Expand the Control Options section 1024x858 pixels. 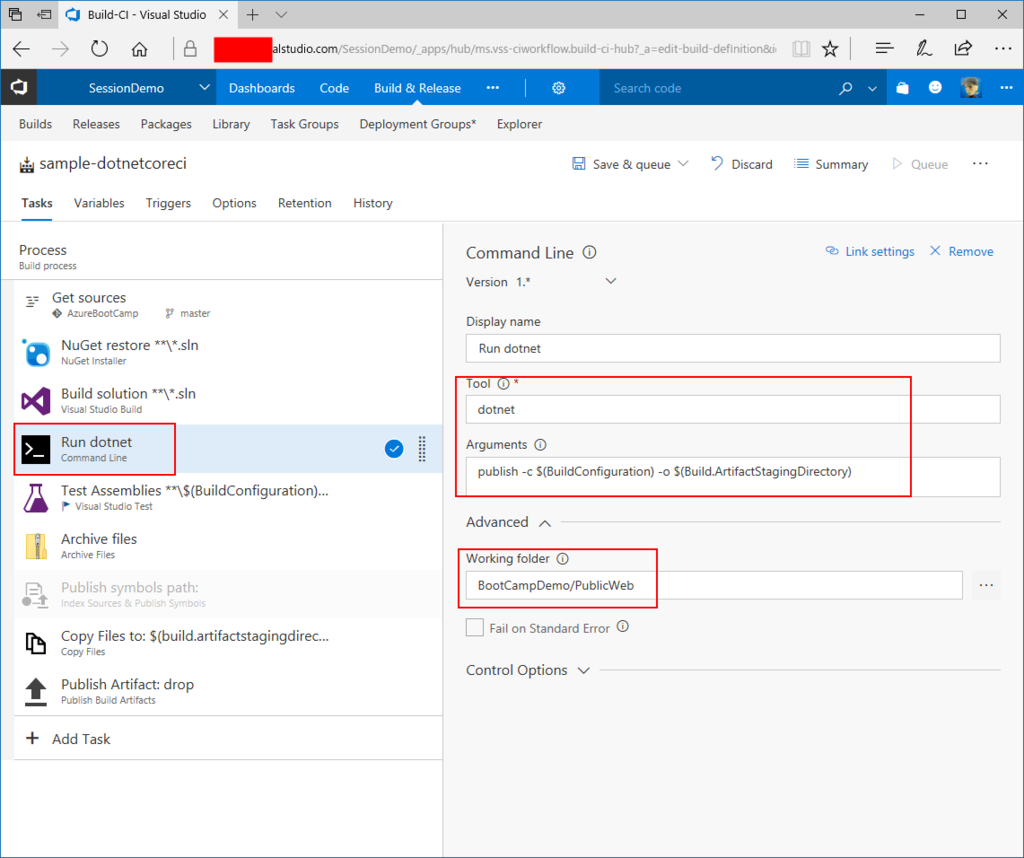(x=584, y=671)
